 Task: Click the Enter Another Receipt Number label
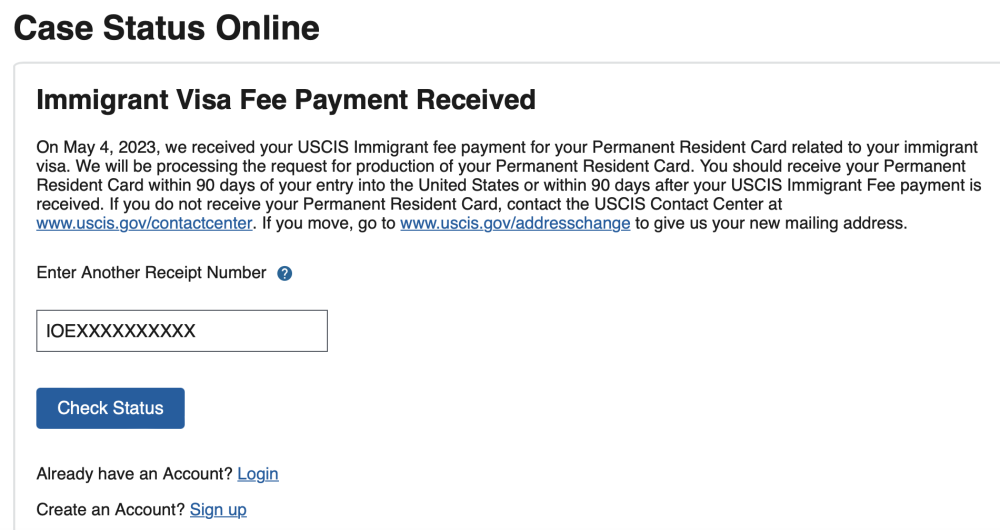point(151,273)
